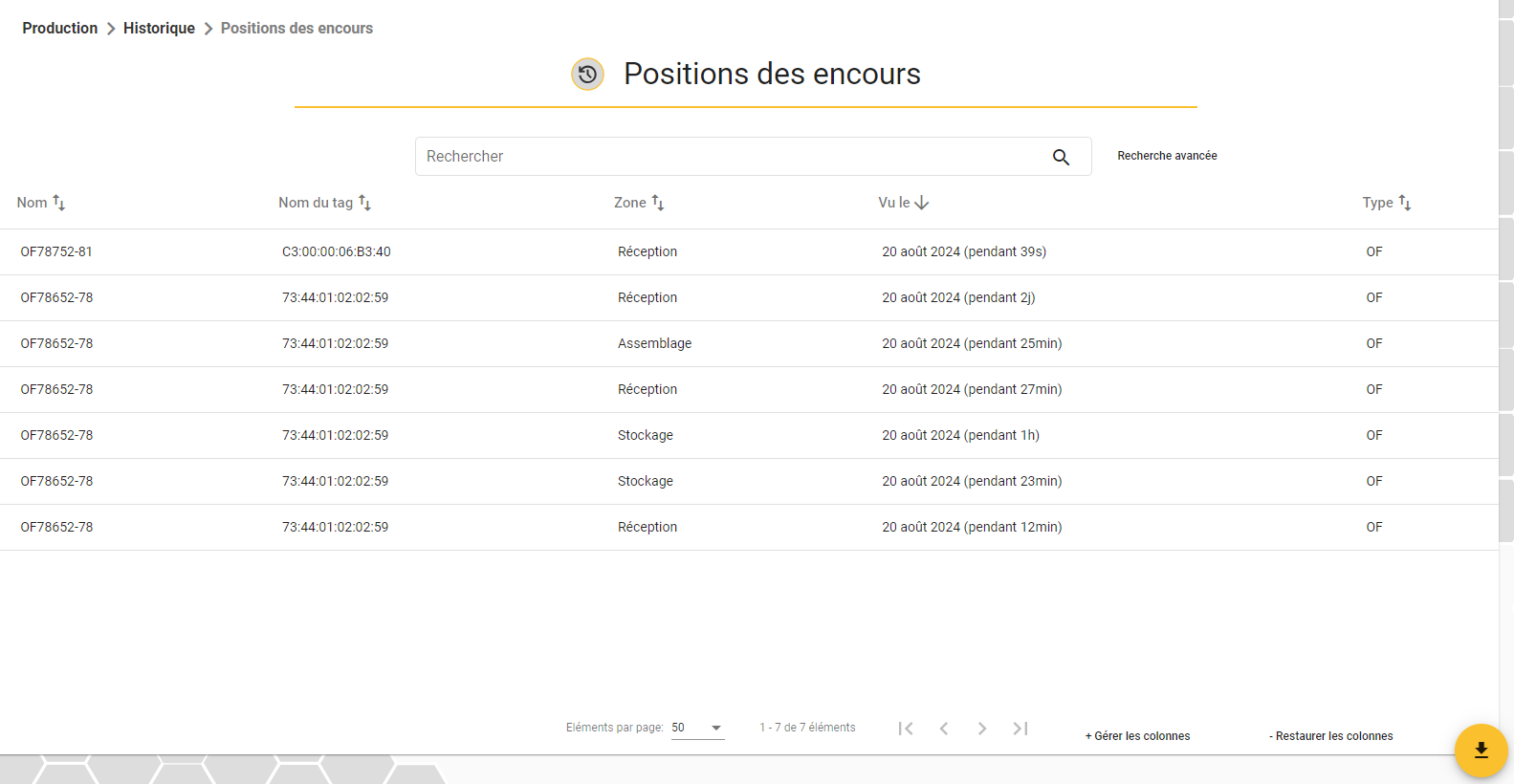The image size is (1514, 784).
Task: Click the 1 - 7 de 7 éléments text
Action: click(807, 728)
